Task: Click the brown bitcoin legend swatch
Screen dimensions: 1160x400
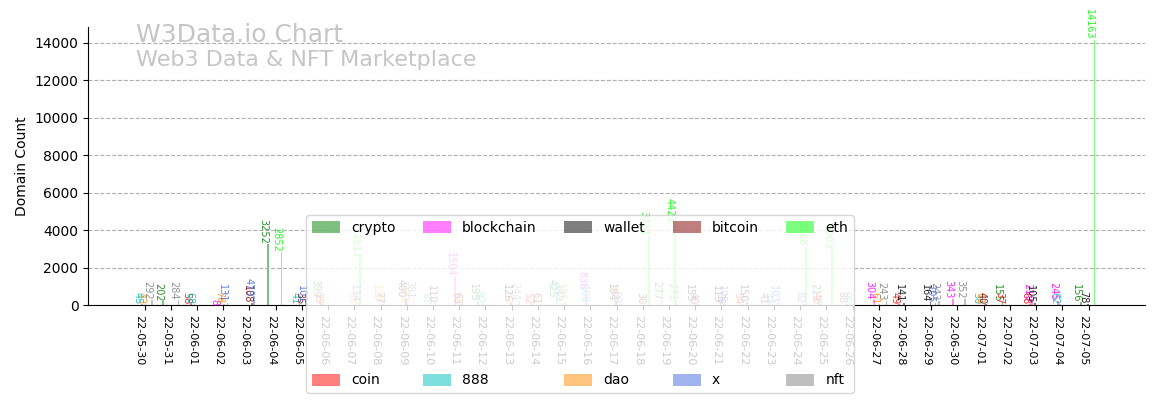Action: (686, 228)
